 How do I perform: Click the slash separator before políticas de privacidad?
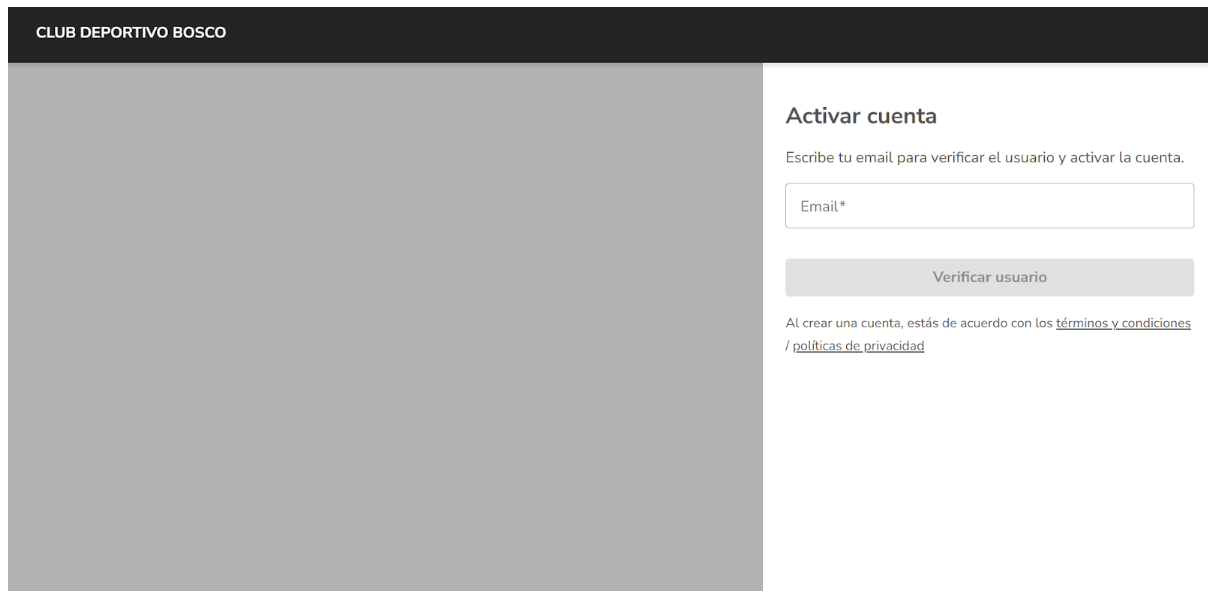787,346
